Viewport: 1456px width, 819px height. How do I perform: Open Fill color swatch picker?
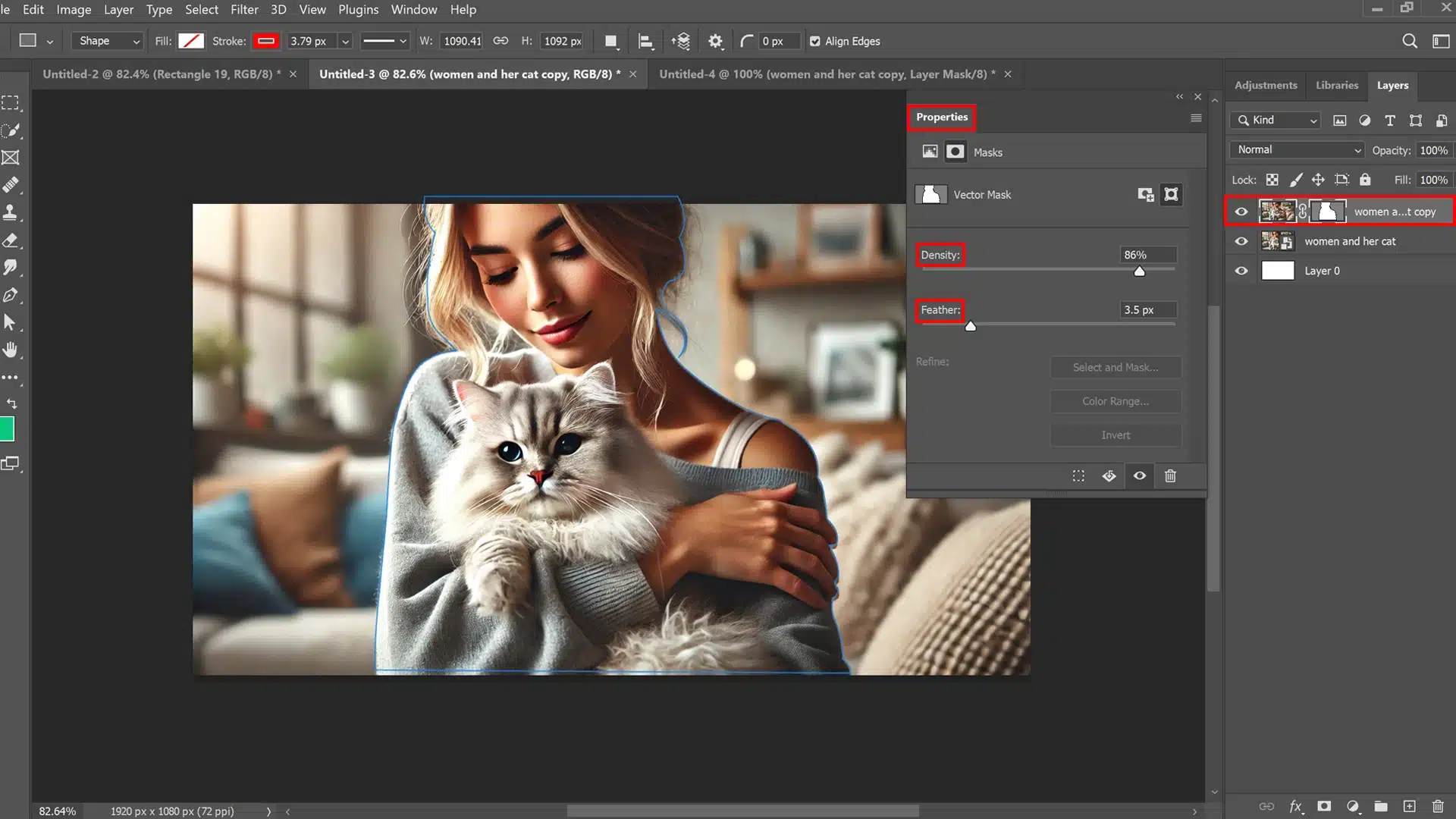click(x=190, y=41)
